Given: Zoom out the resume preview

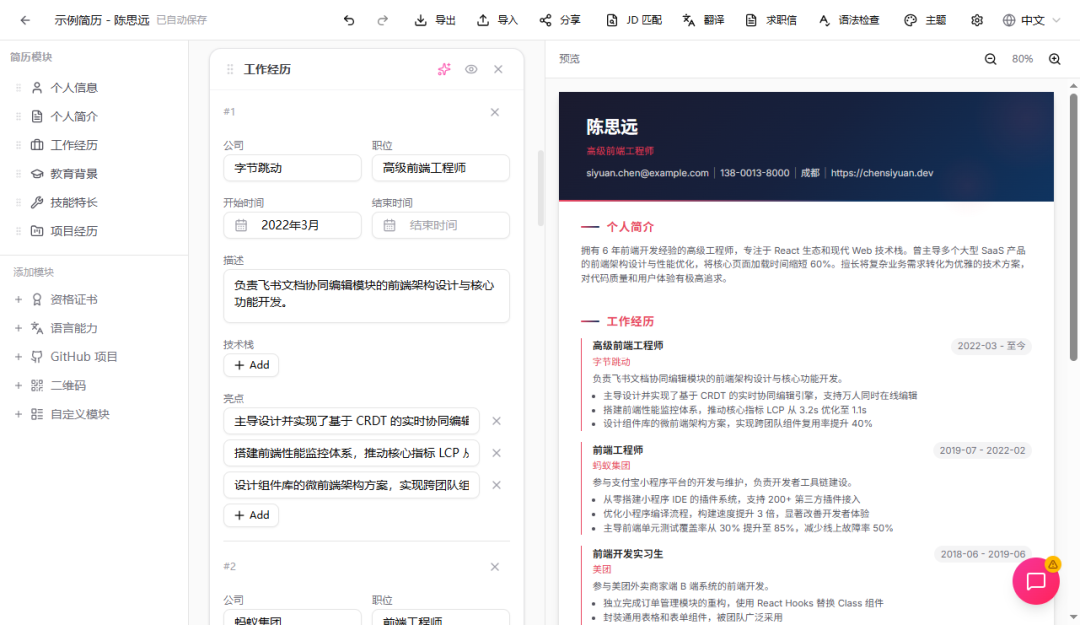Looking at the screenshot, I should click(991, 59).
